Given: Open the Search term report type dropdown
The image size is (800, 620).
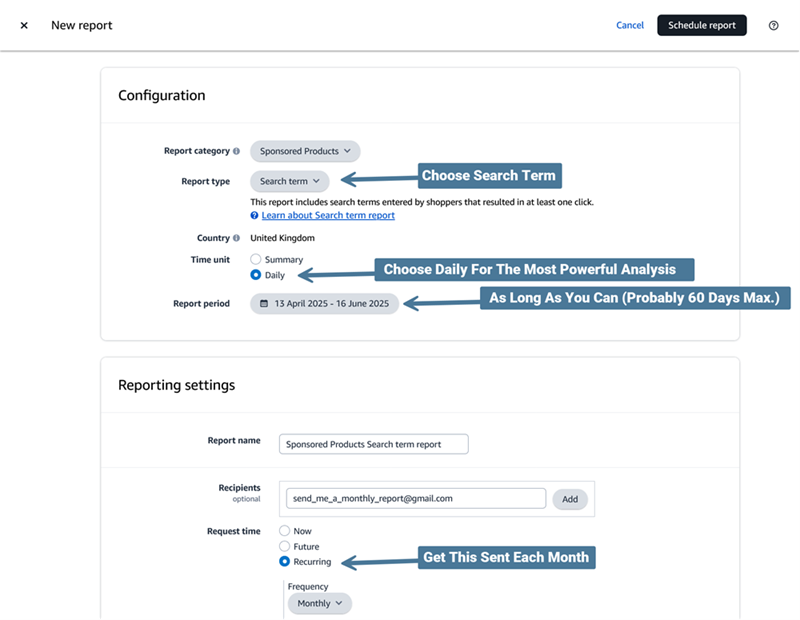Looking at the screenshot, I should pos(289,181).
